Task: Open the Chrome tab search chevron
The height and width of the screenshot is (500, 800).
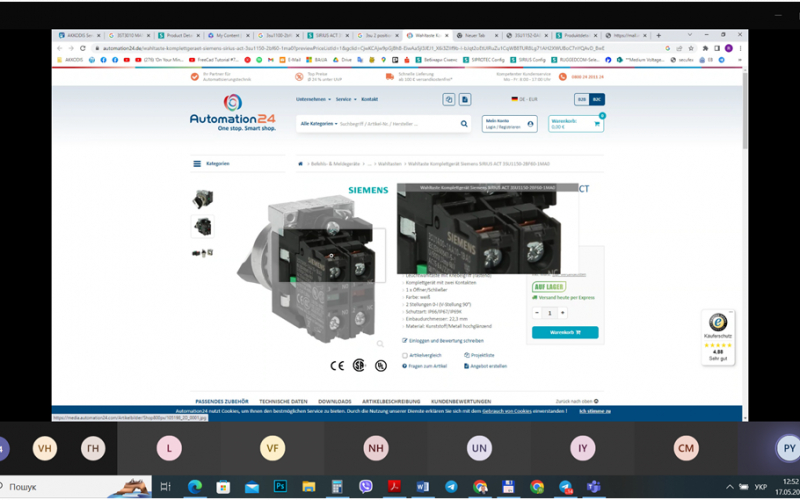Action: tap(690, 35)
